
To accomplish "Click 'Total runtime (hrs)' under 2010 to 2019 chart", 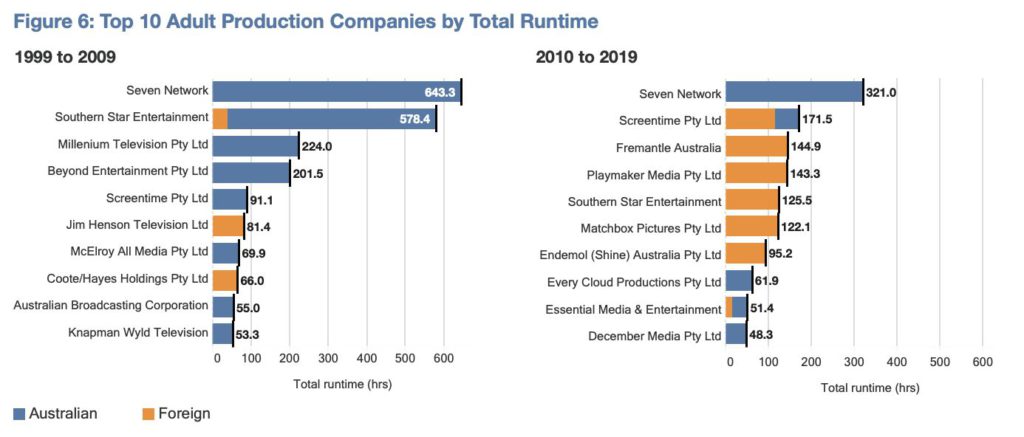I will [869, 388].
